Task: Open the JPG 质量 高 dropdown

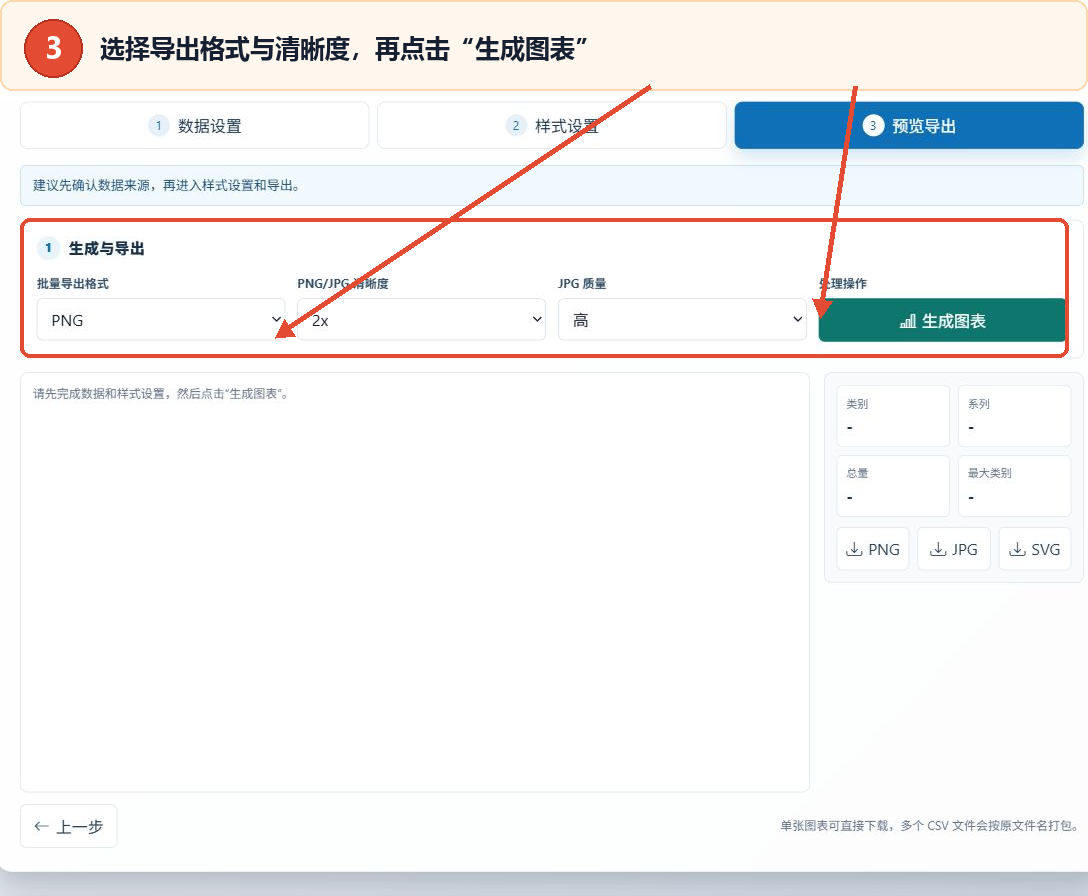Action: [x=682, y=320]
